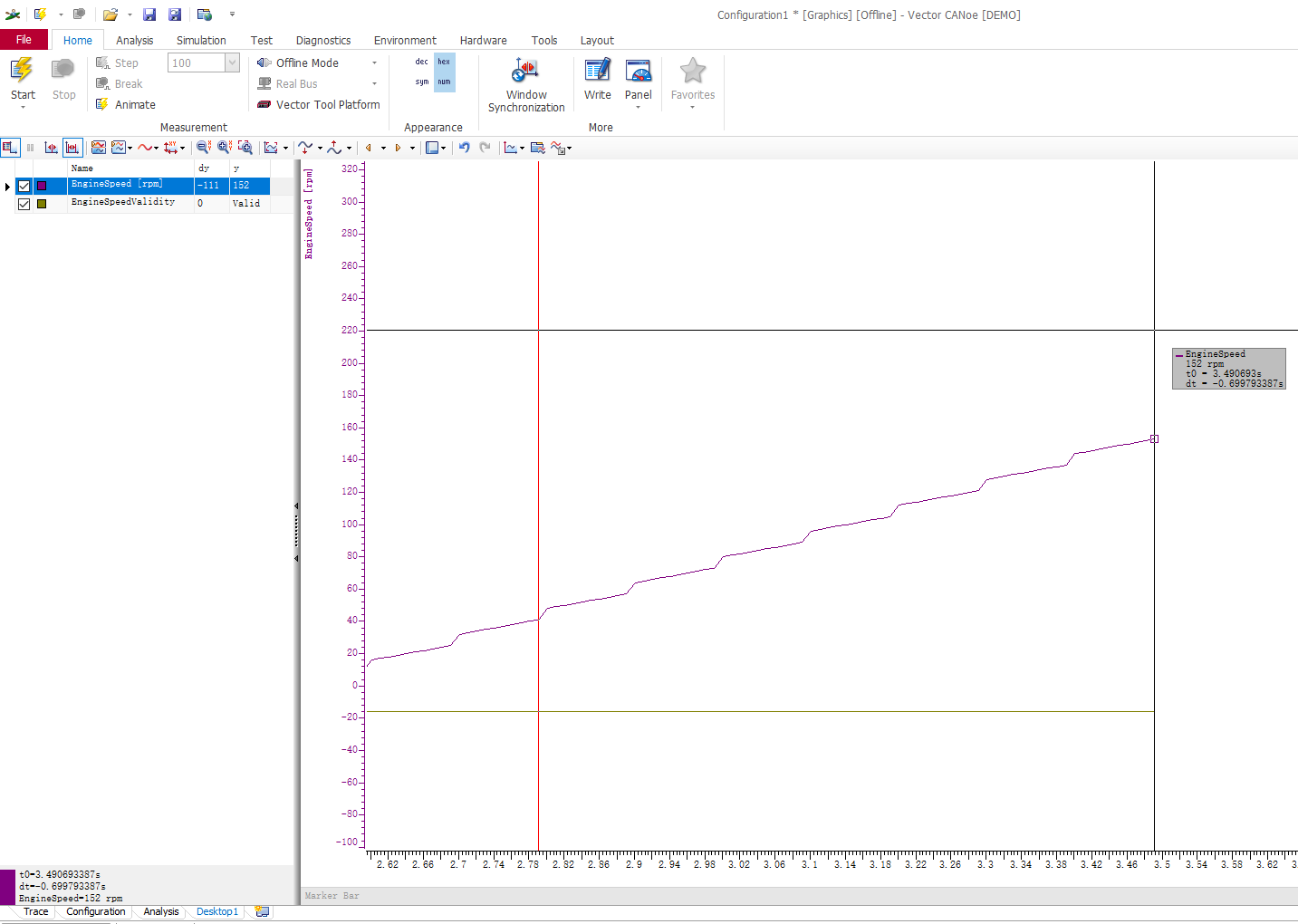Click the EngineSpeed legend box on graph
Image resolution: width=1298 pixels, height=924 pixels.
1228,369
